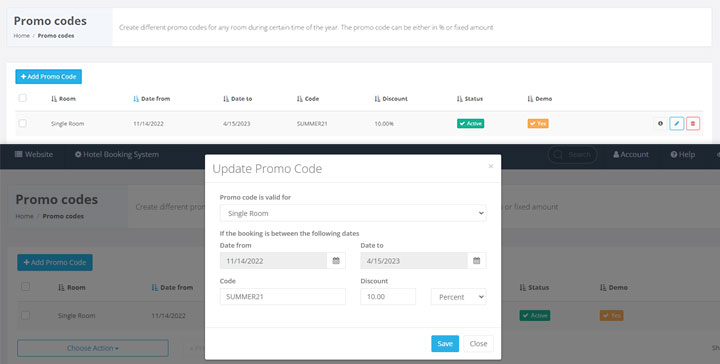This screenshot has width=720, height=364.
Task: Click the '11/14/2022' cell in the upper table
Action: tap(148, 124)
